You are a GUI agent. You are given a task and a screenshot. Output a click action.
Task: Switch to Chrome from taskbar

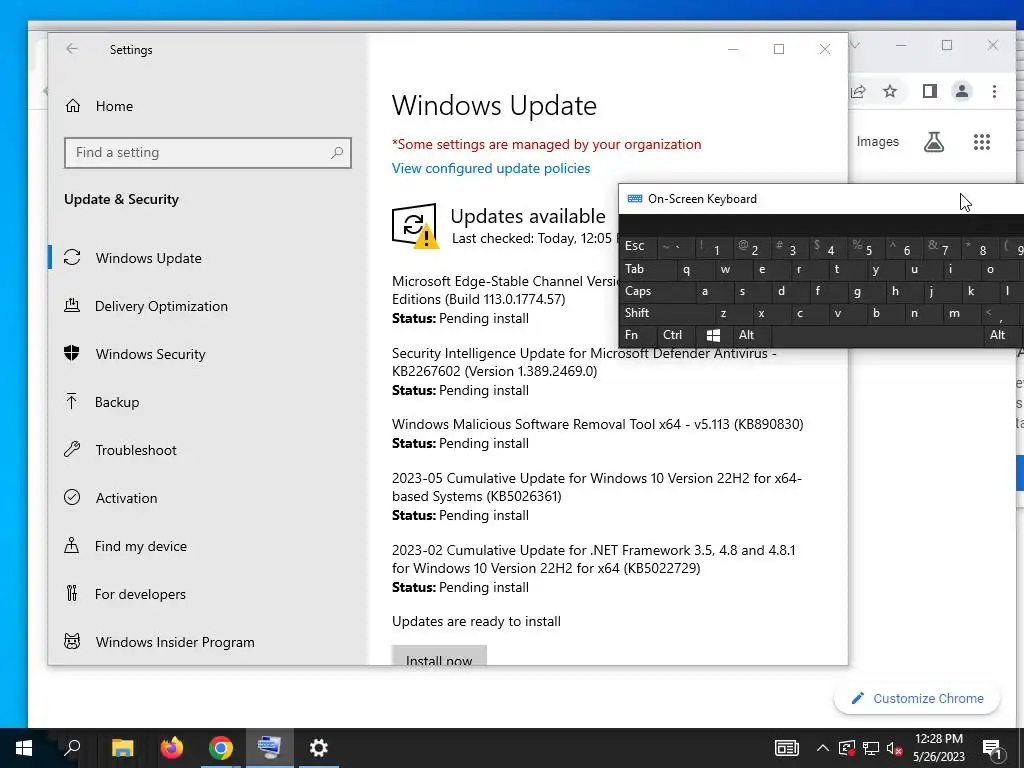click(221, 748)
